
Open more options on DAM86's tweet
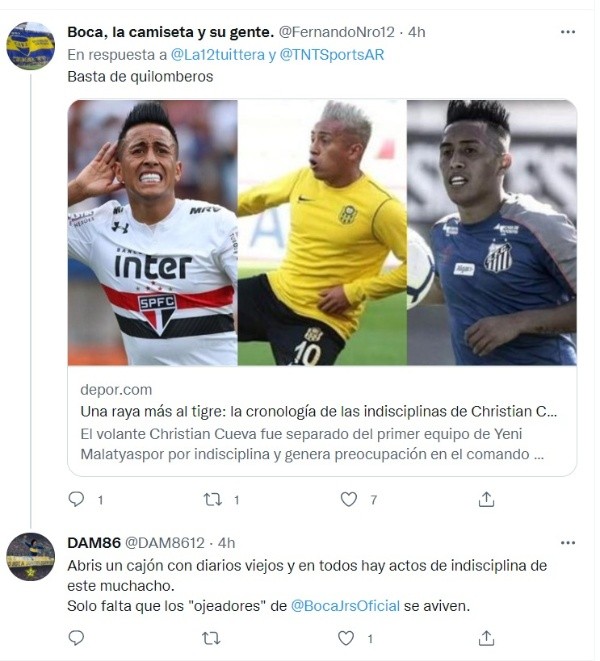[568, 543]
